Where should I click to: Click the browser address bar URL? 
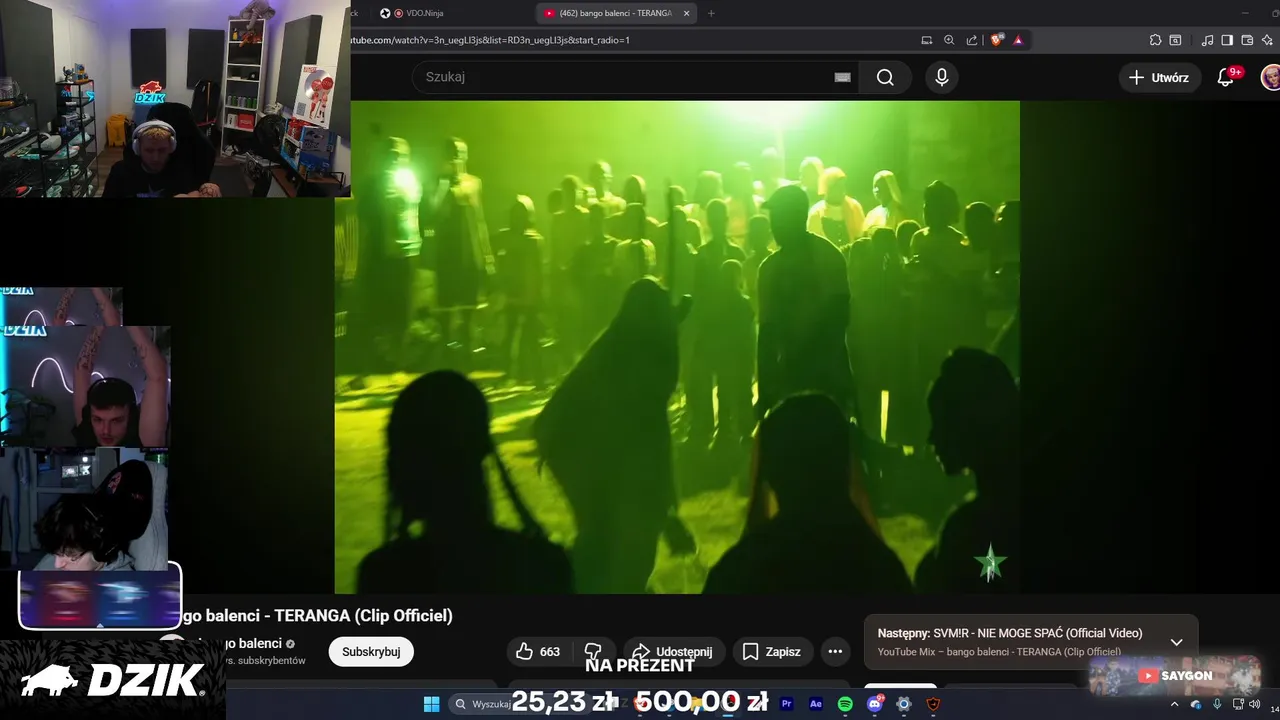coord(490,40)
